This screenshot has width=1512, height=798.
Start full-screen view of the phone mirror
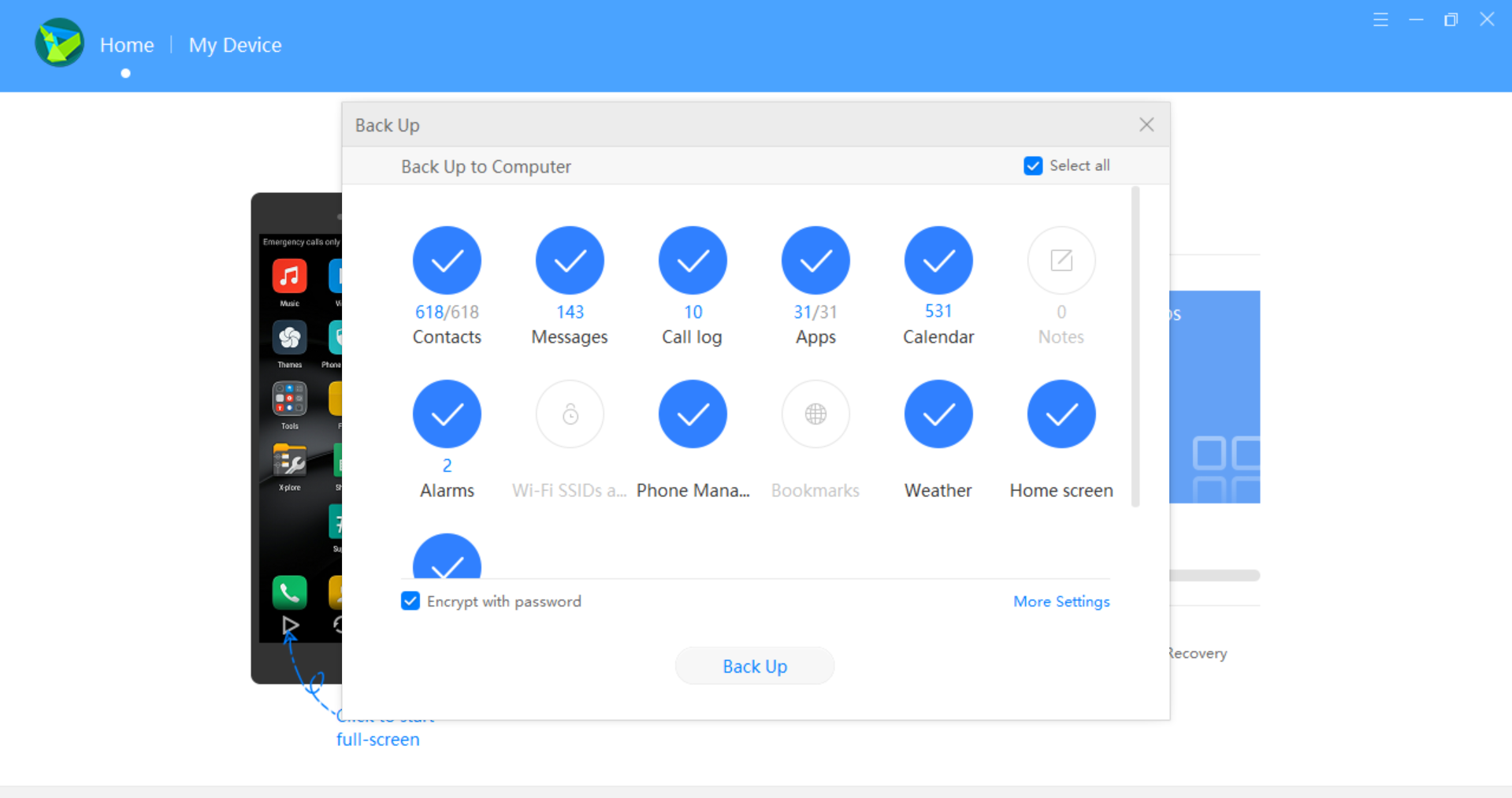[291, 625]
